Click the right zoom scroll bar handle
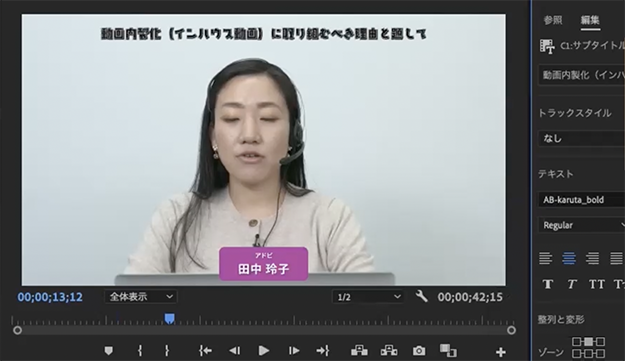 point(511,330)
